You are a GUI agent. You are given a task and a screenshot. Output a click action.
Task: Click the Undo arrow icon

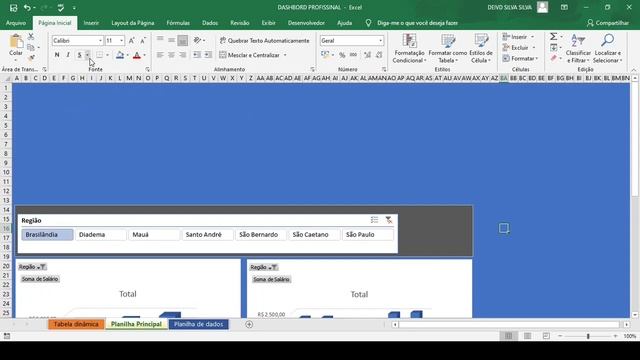click(27, 7)
